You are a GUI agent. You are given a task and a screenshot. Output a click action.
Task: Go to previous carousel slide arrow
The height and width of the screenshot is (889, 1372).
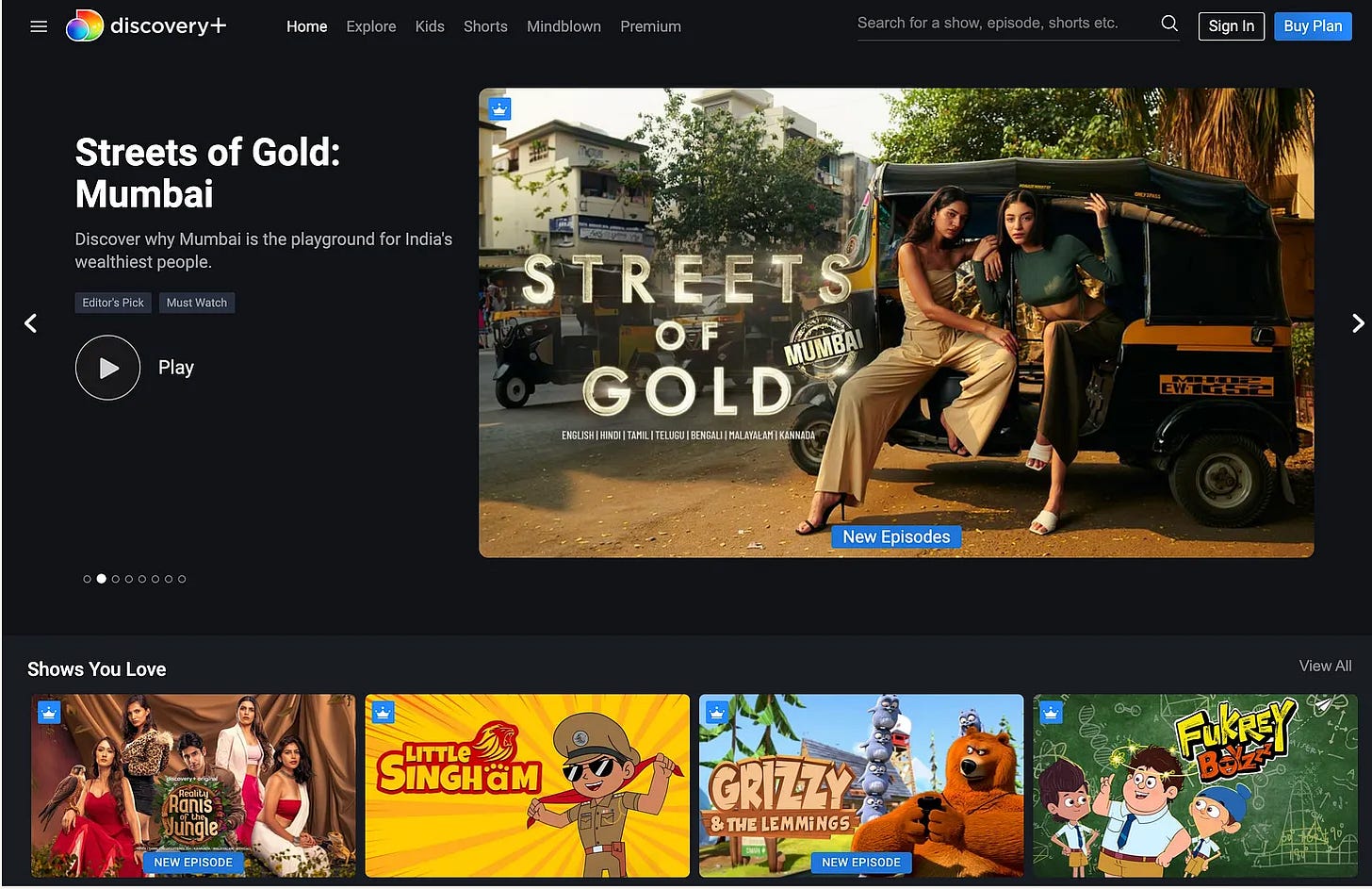click(x=30, y=323)
